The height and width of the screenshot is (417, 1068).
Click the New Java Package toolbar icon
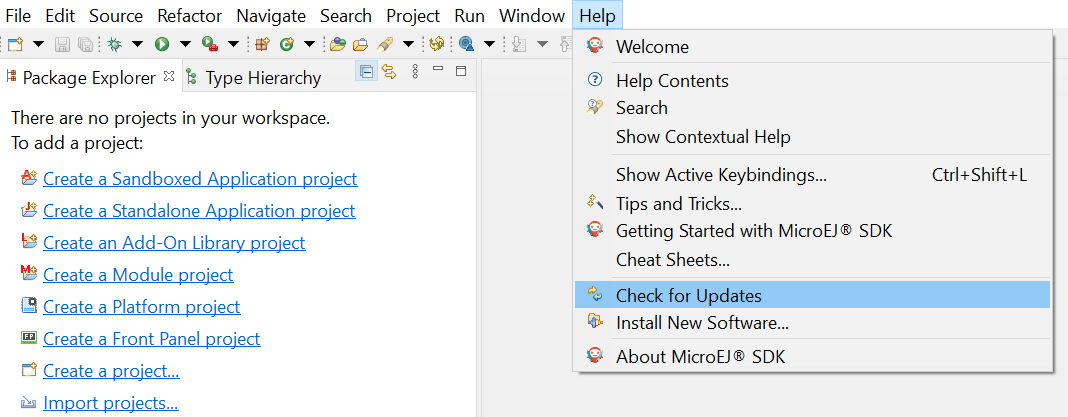[x=262, y=44]
